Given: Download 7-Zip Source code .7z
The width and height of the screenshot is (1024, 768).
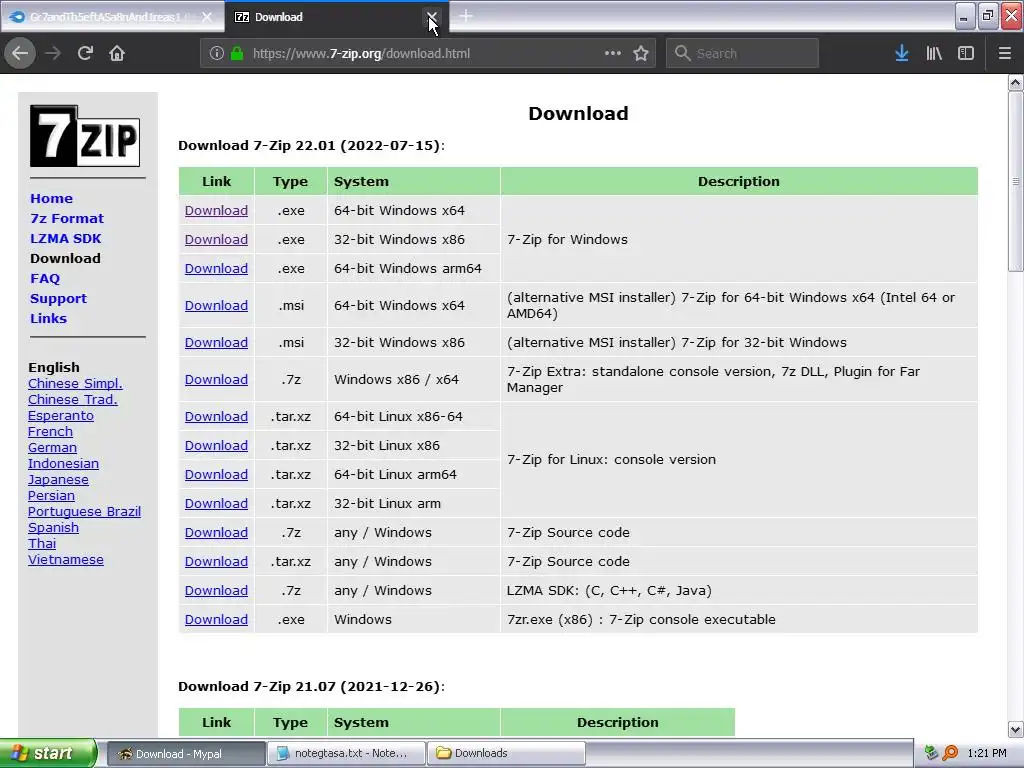Looking at the screenshot, I should coord(216,533).
